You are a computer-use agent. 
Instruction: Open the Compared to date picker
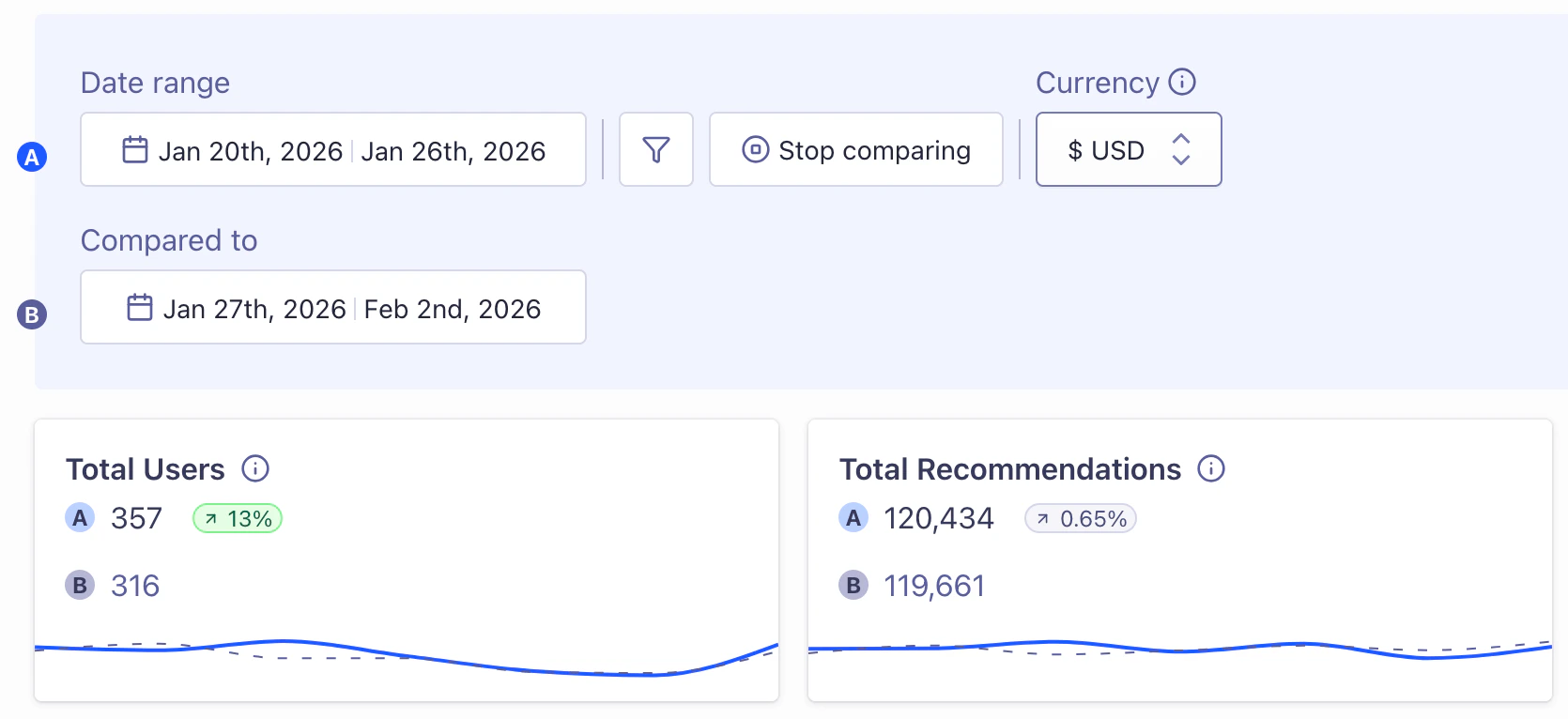point(333,307)
